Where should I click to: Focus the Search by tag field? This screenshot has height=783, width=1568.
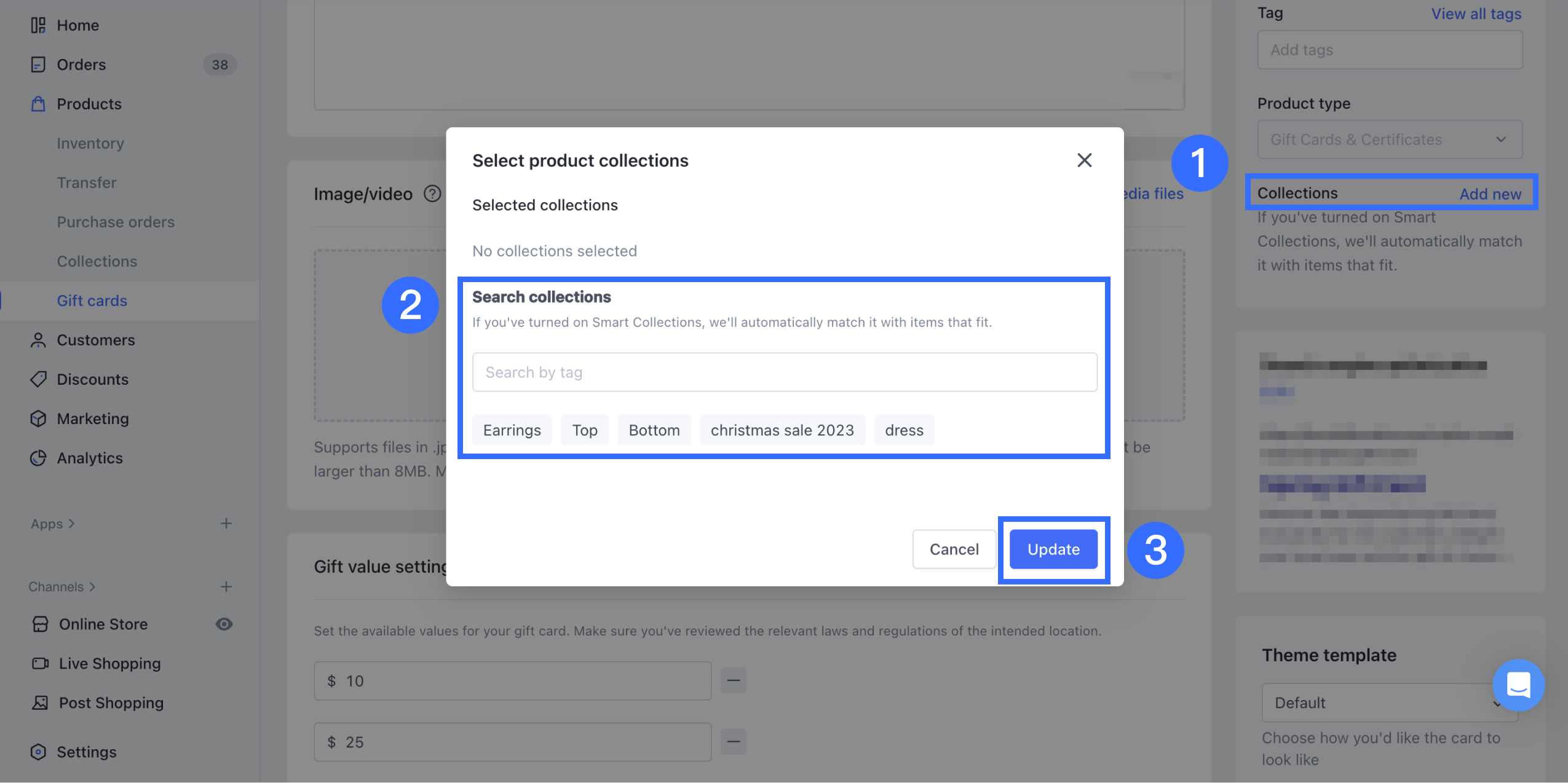784,372
